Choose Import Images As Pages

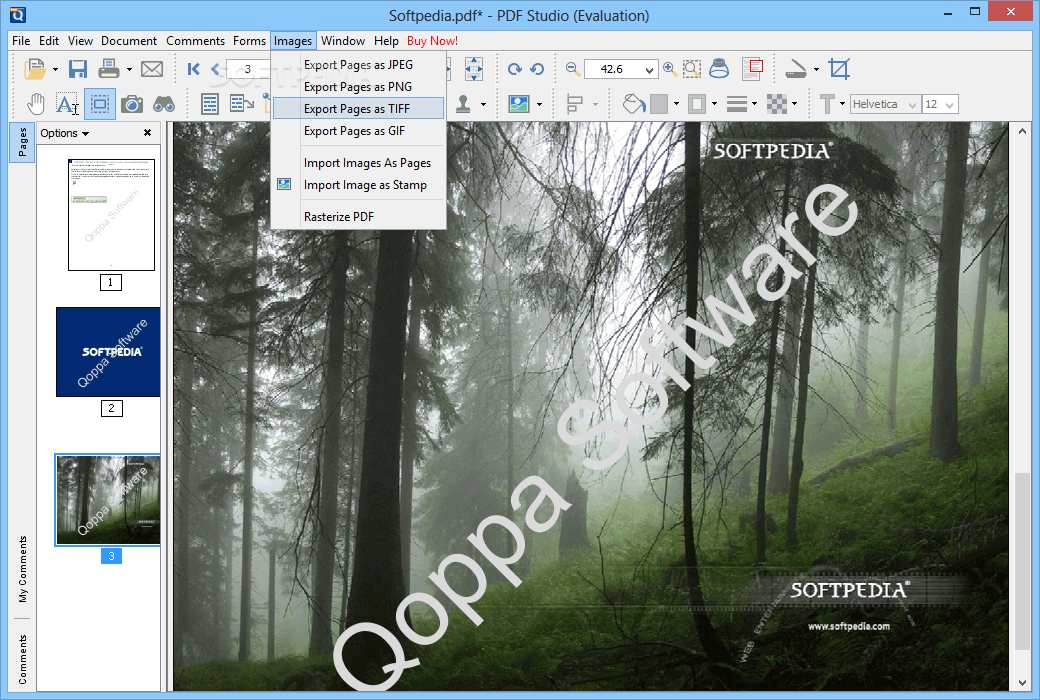pos(358,163)
